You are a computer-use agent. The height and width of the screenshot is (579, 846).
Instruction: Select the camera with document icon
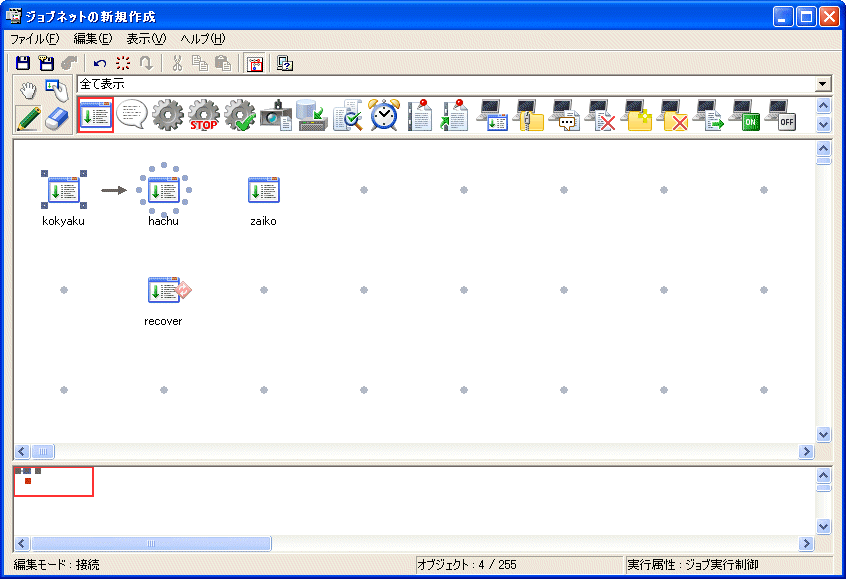point(276,114)
